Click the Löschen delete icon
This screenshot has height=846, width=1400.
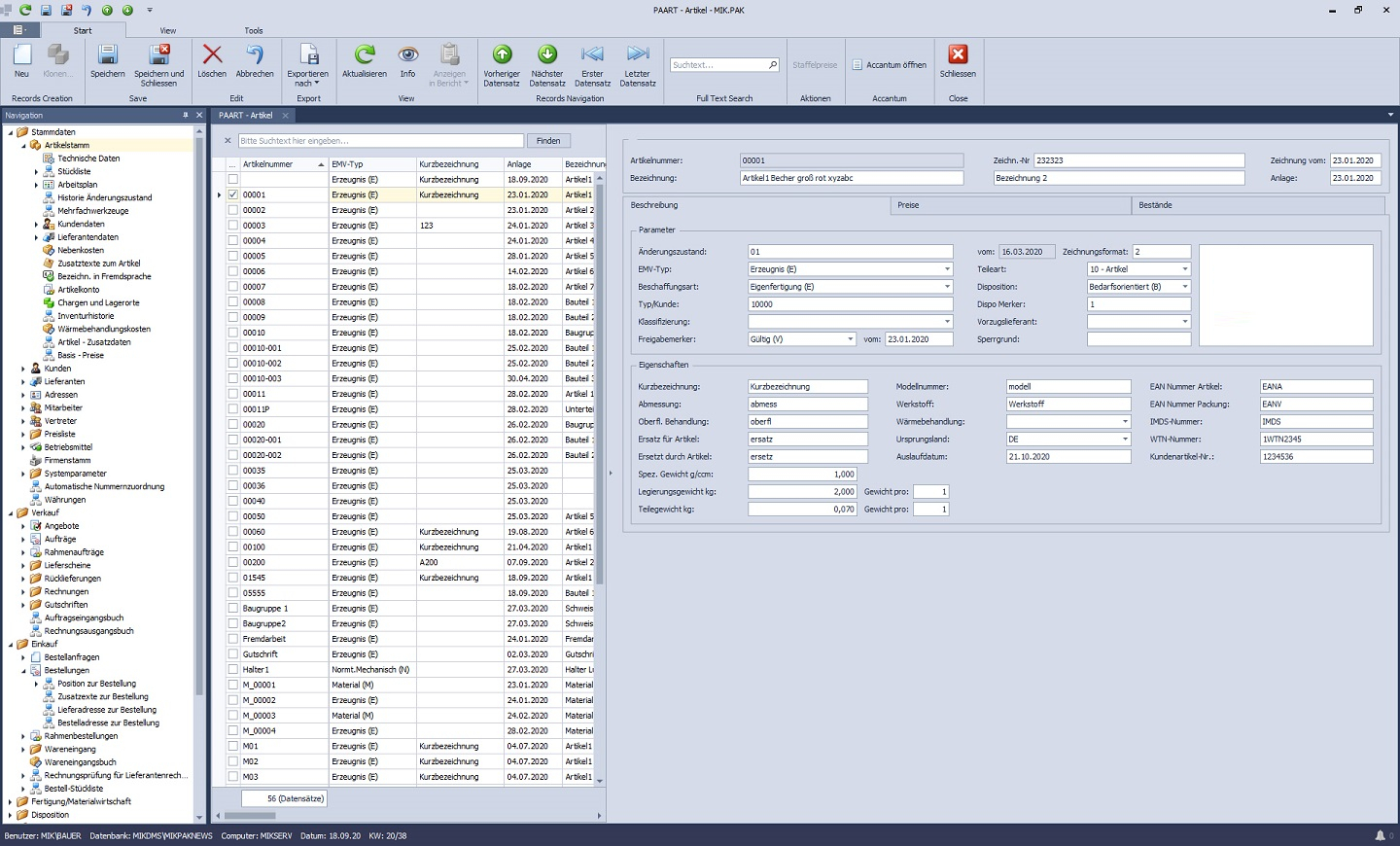(x=212, y=55)
